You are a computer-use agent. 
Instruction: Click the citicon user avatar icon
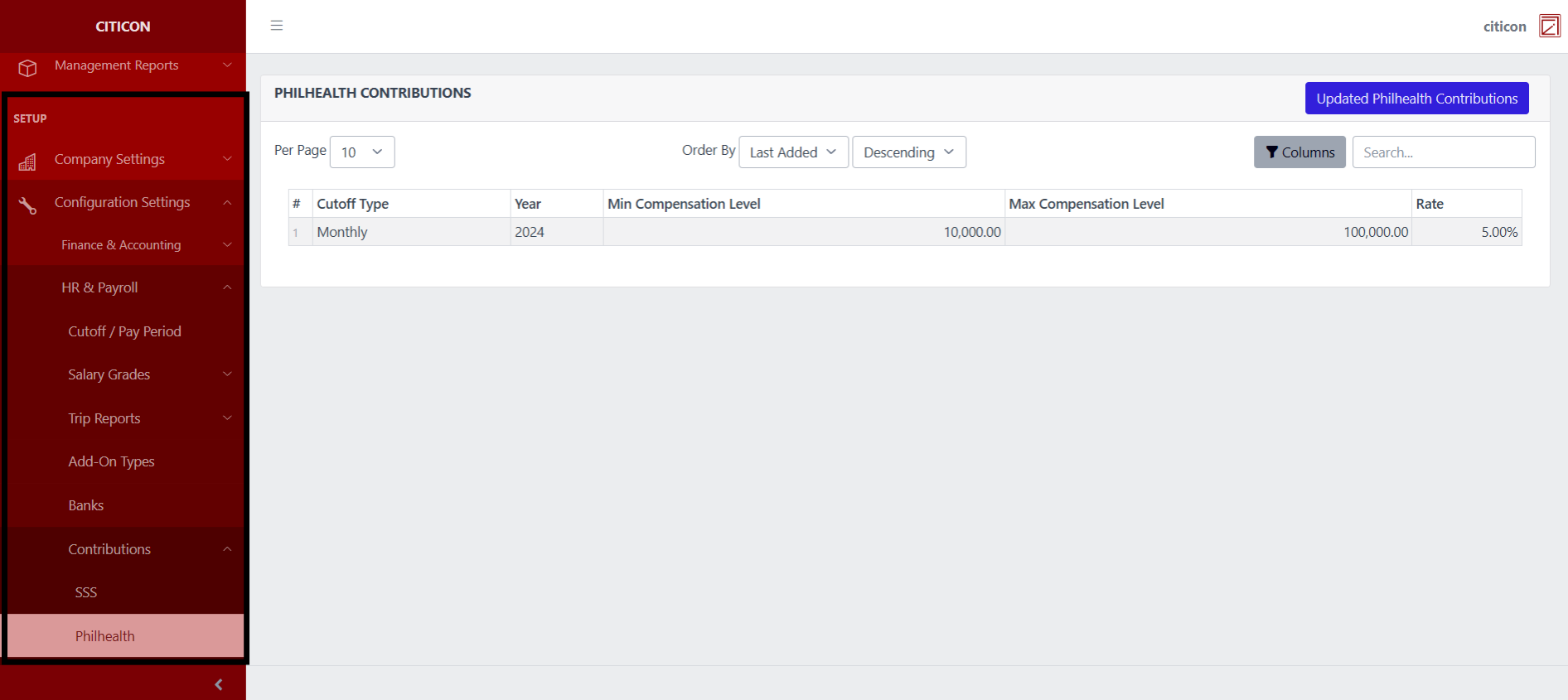(x=1549, y=27)
